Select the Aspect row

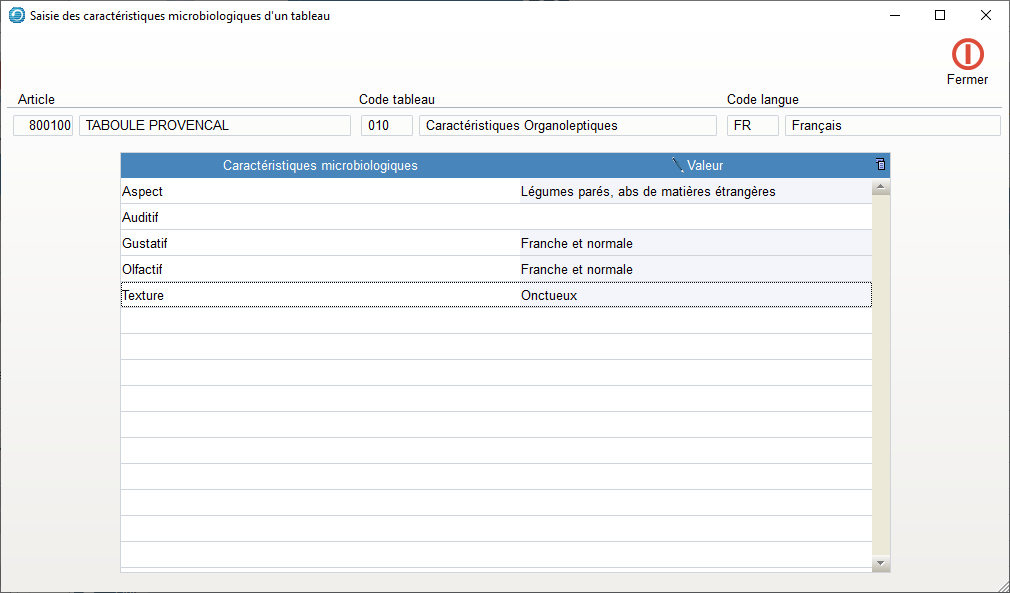point(142,191)
